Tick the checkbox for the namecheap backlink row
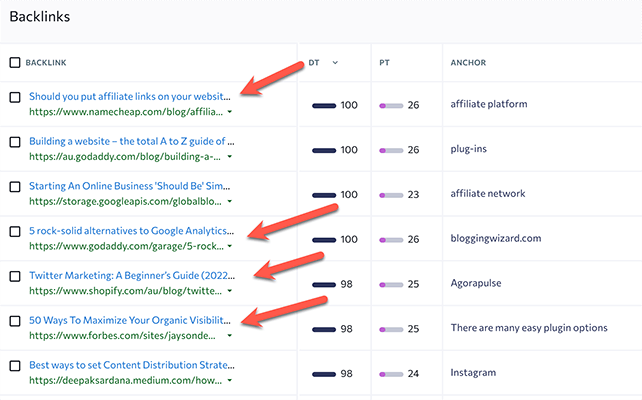 14,97
